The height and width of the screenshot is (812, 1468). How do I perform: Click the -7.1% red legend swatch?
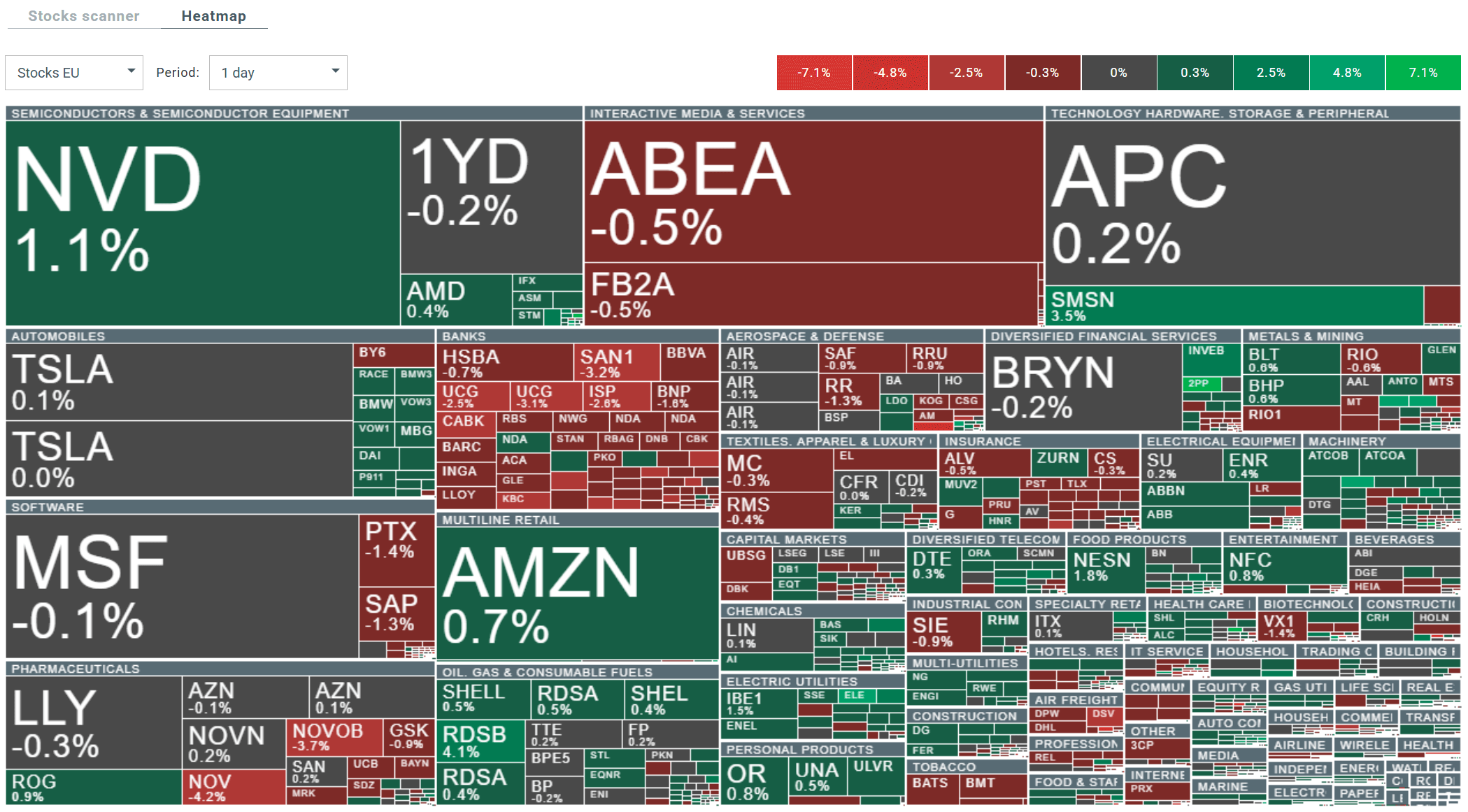tap(814, 73)
